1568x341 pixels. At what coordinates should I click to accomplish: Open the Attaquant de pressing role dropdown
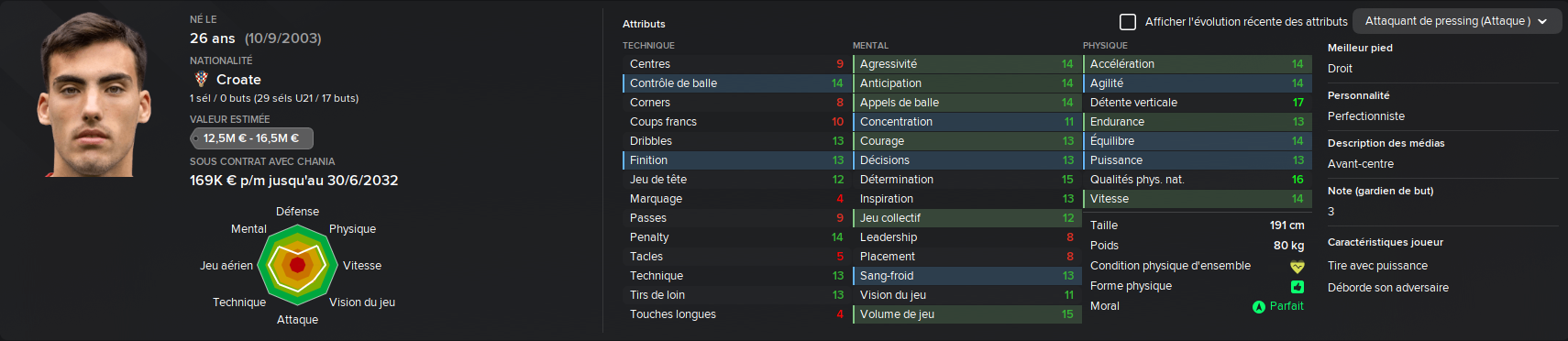pyautogui.click(x=1455, y=21)
